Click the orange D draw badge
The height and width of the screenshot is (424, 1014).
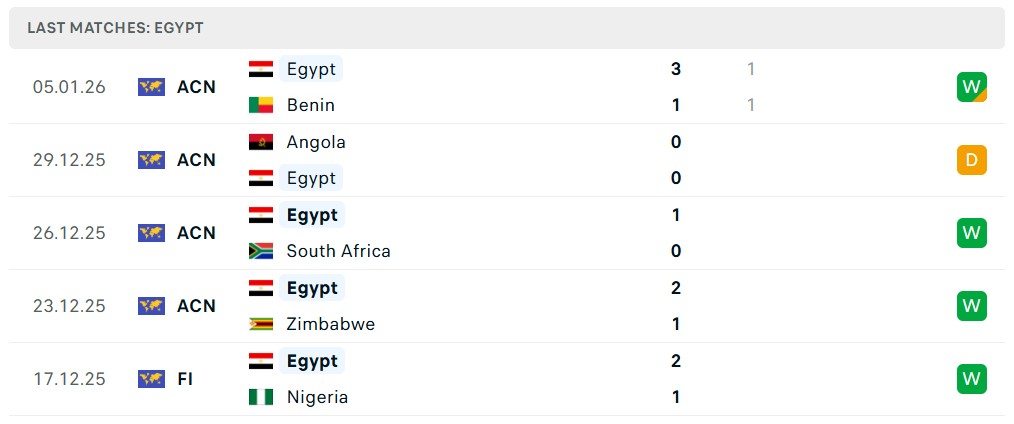click(x=971, y=160)
